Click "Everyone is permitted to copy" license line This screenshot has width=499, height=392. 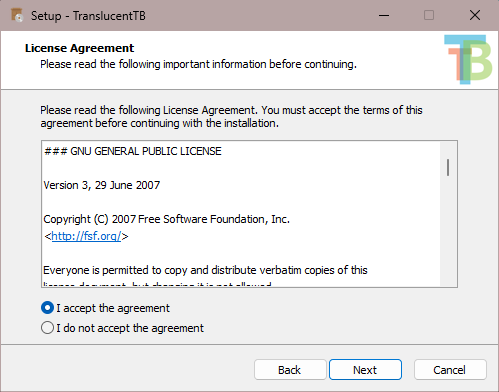205,270
